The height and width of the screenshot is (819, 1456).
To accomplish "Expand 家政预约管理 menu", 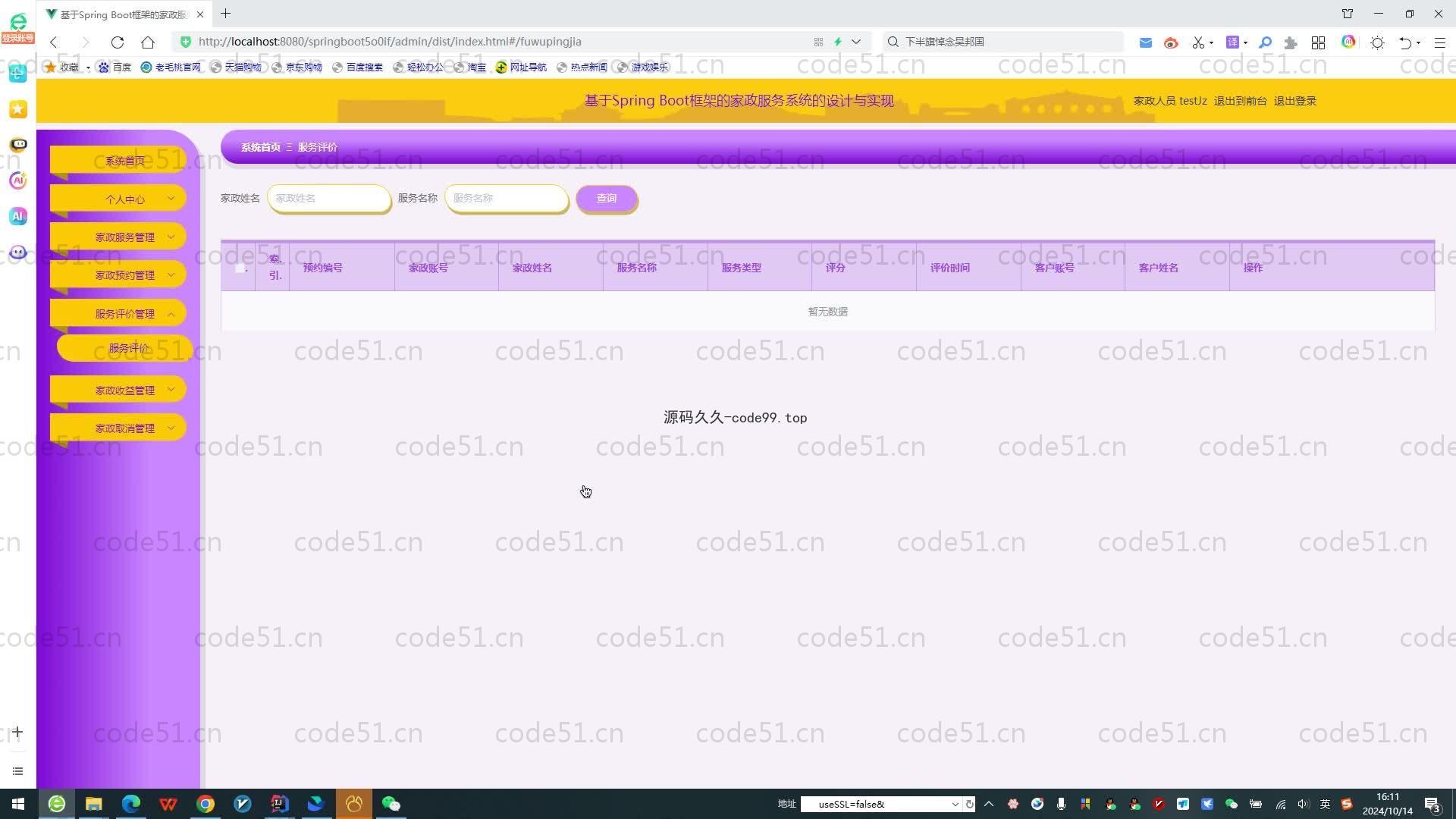I will coord(118,275).
